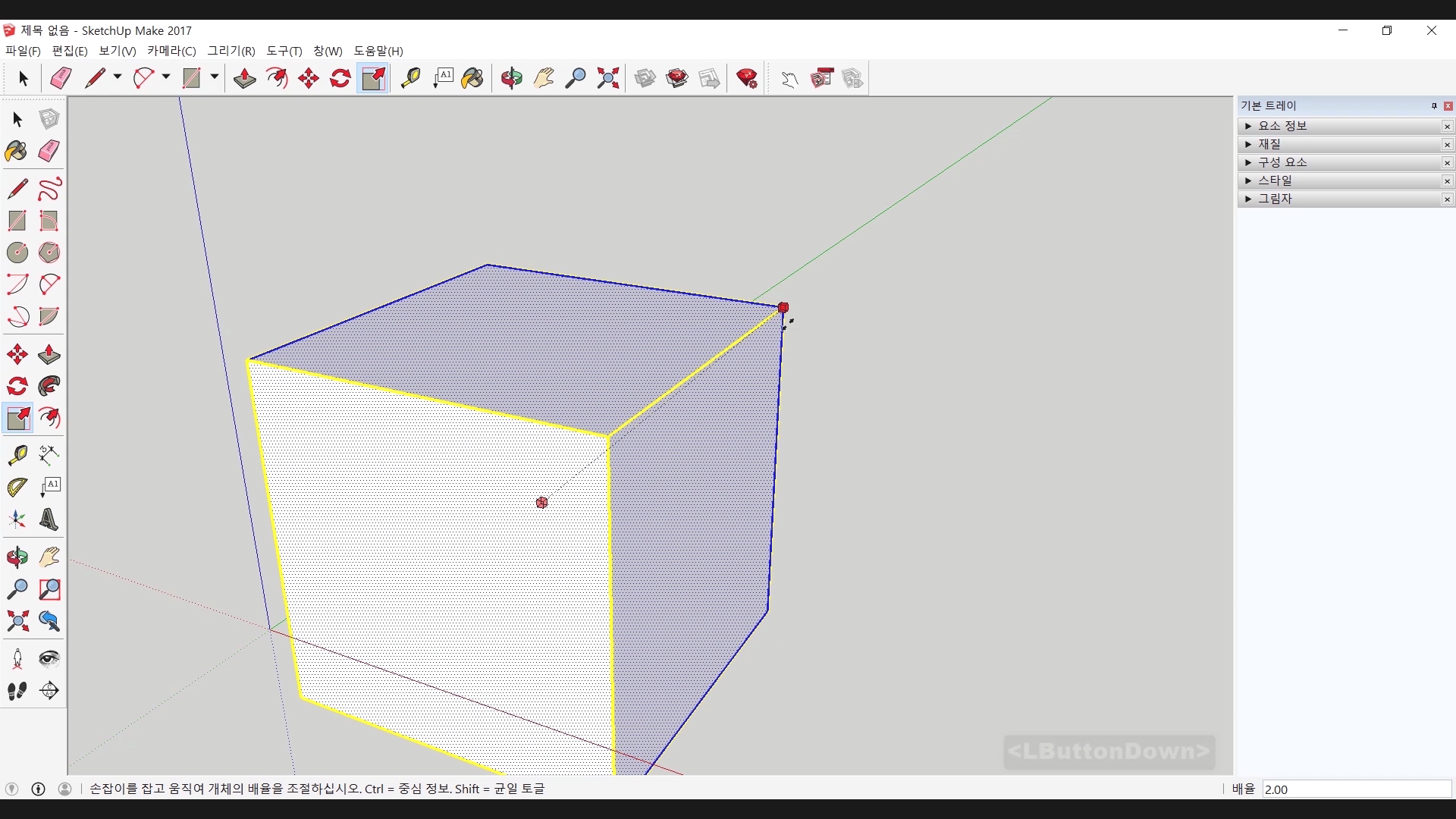Select the Eraser tool in left toolbar
Viewport: 1456px width, 819px height.
click(49, 151)
